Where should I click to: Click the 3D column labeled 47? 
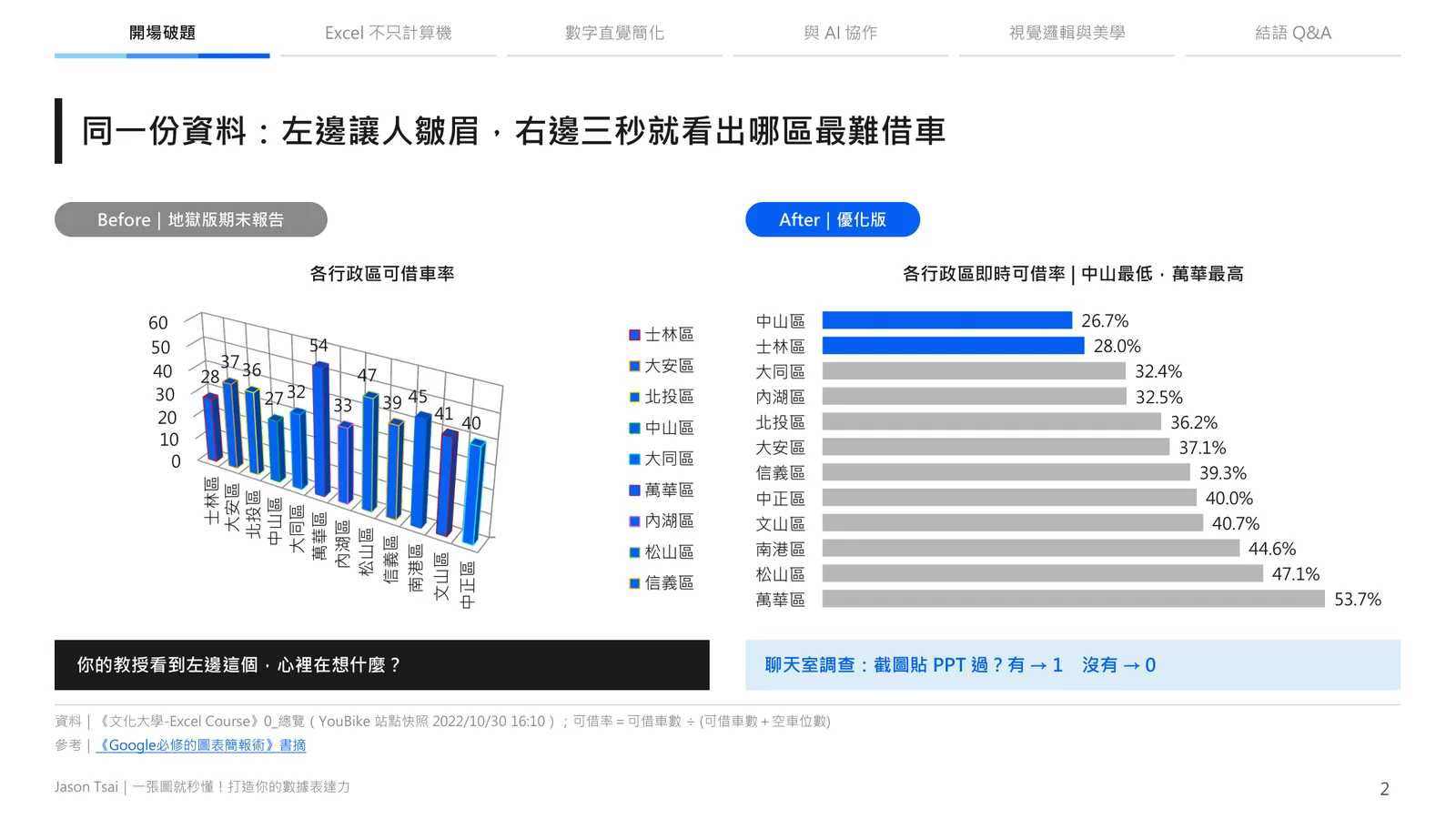pos(369,450)
